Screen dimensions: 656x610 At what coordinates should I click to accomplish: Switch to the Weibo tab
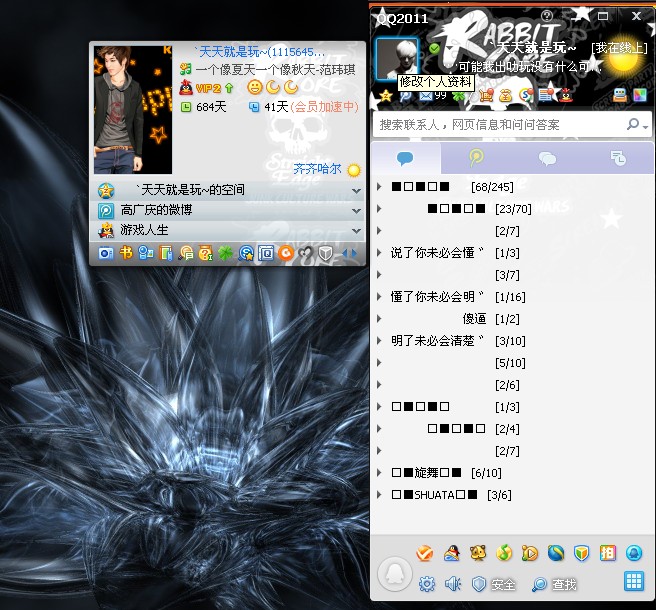tap(476, 158)
